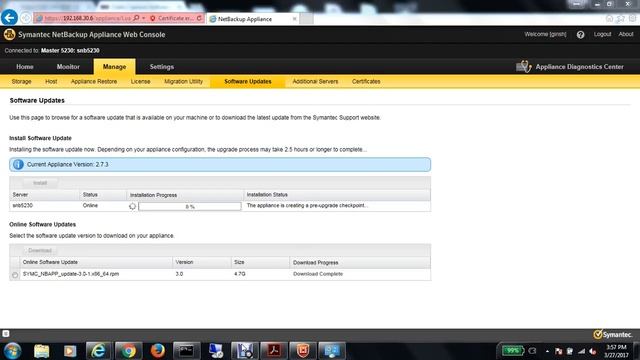Open Additional Servers submenu item
This screenshot has width=640, height=360.
[315, 82]
